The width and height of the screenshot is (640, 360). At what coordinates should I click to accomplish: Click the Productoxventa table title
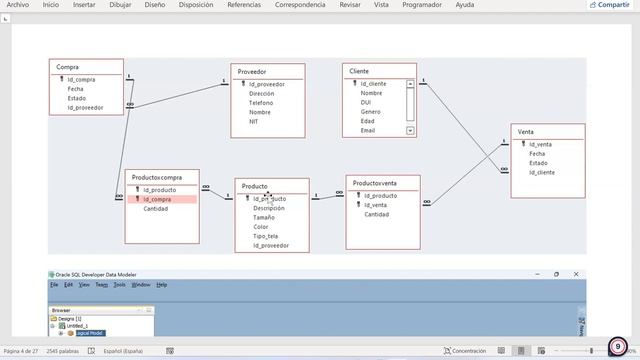coord(375,183)
